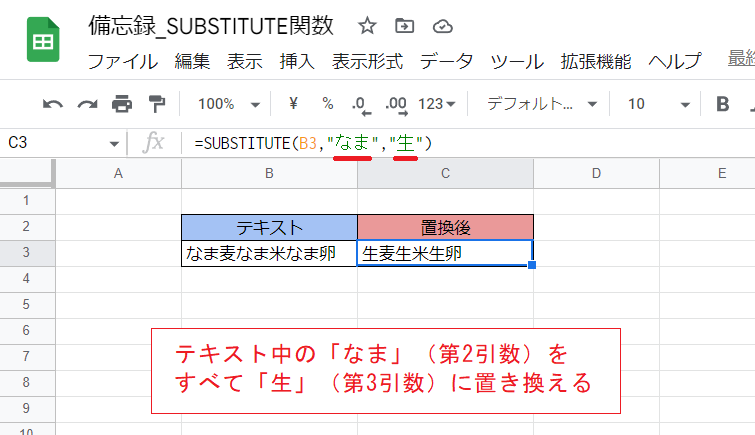Click the move-to-folder icon
755x435 pixels.
(x=404, y=26)
